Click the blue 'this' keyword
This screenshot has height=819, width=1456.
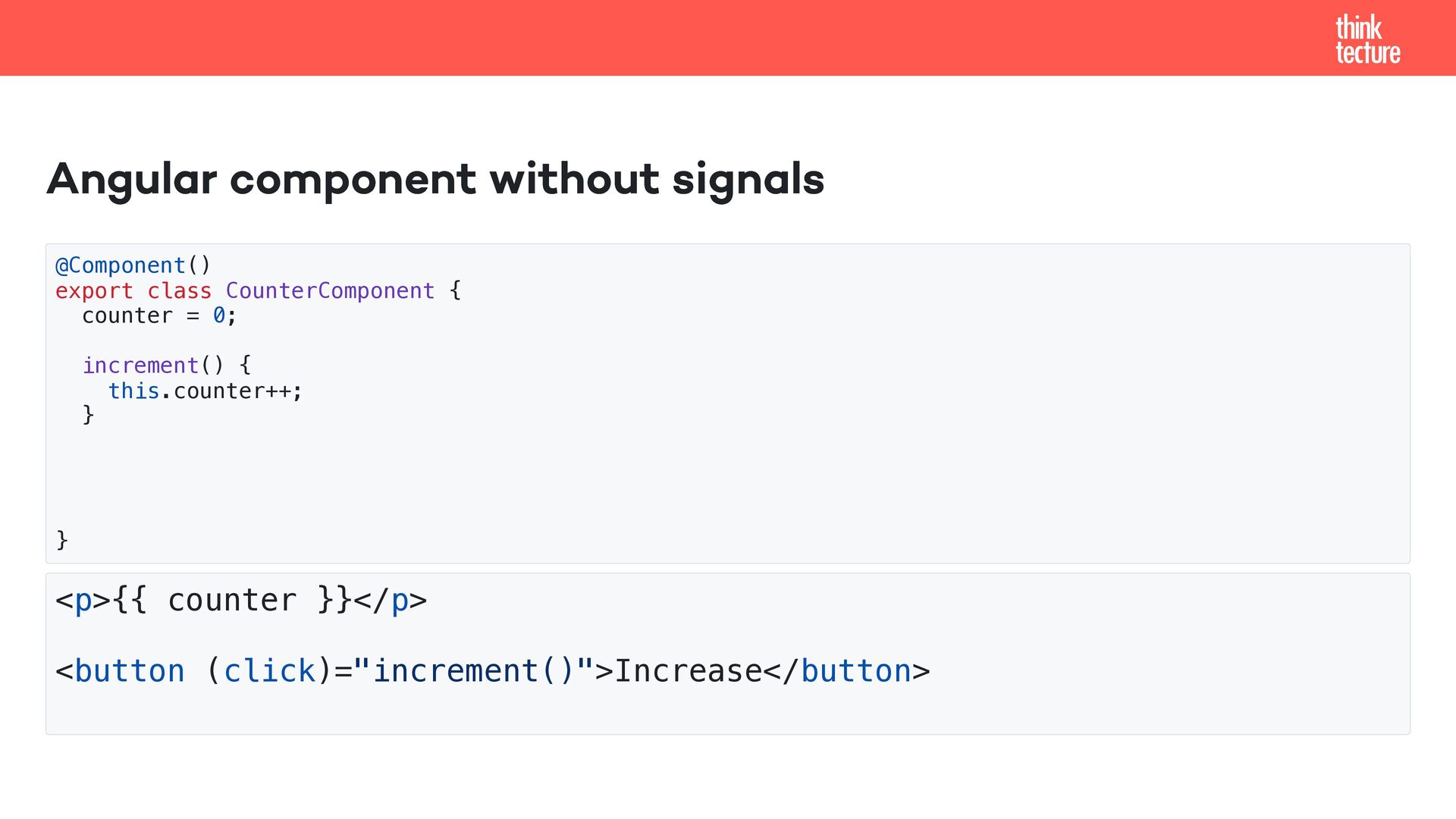133,391
